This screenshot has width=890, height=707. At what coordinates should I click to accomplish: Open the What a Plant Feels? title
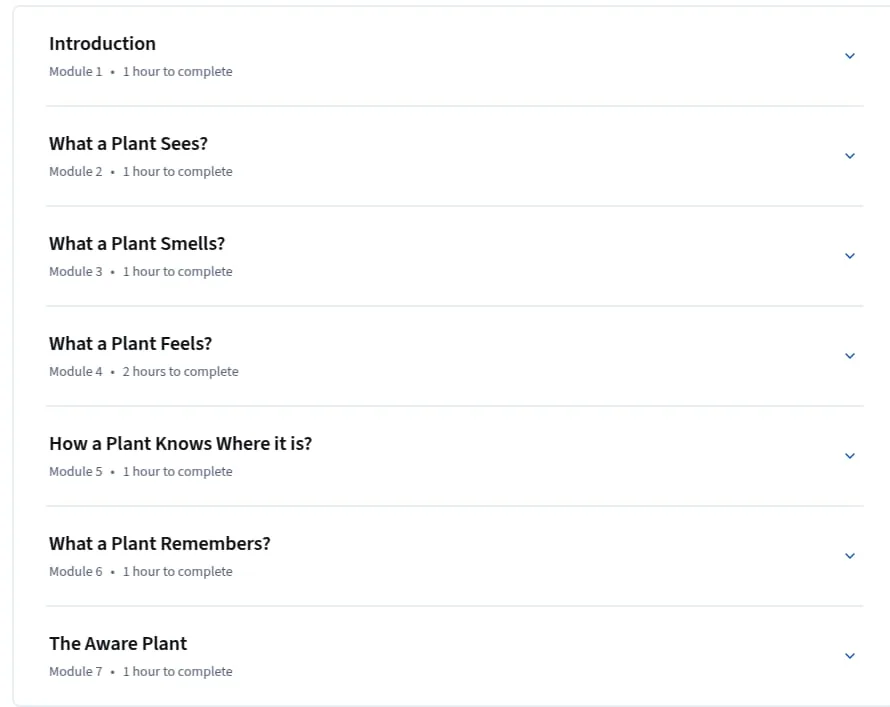131,343
